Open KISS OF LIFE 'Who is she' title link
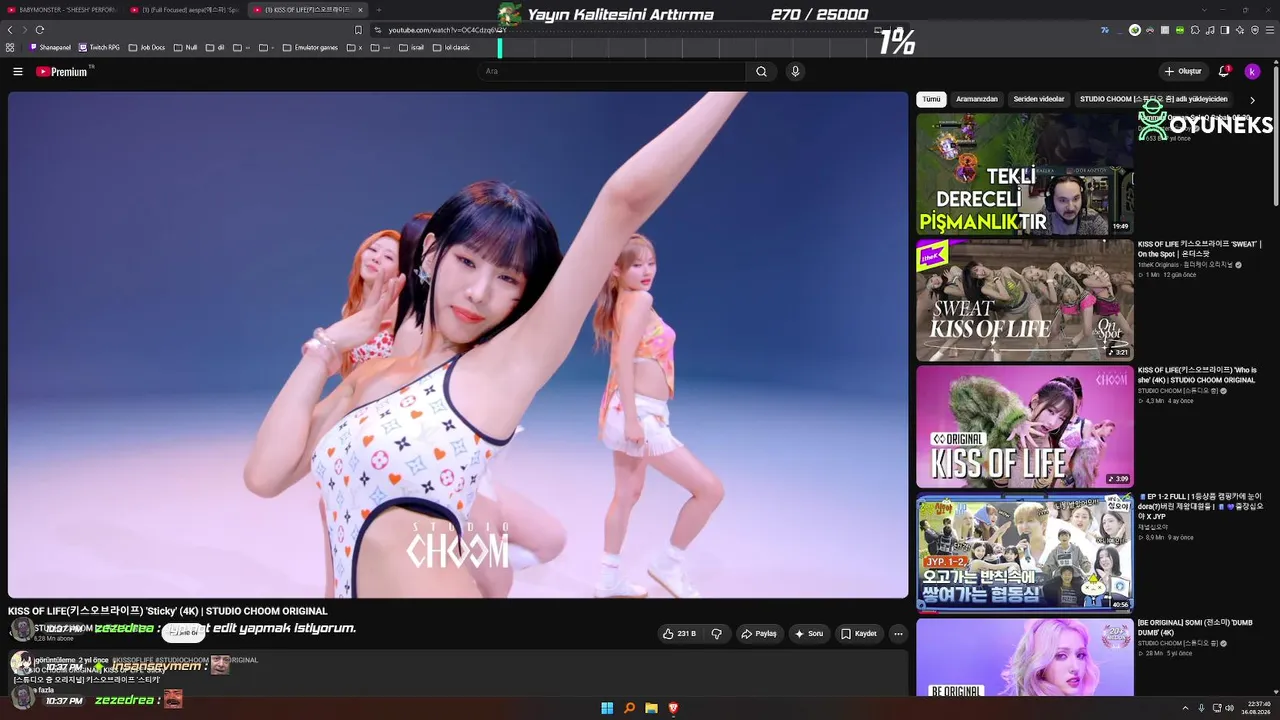The image size is (1280, 720). [1197, 375]
